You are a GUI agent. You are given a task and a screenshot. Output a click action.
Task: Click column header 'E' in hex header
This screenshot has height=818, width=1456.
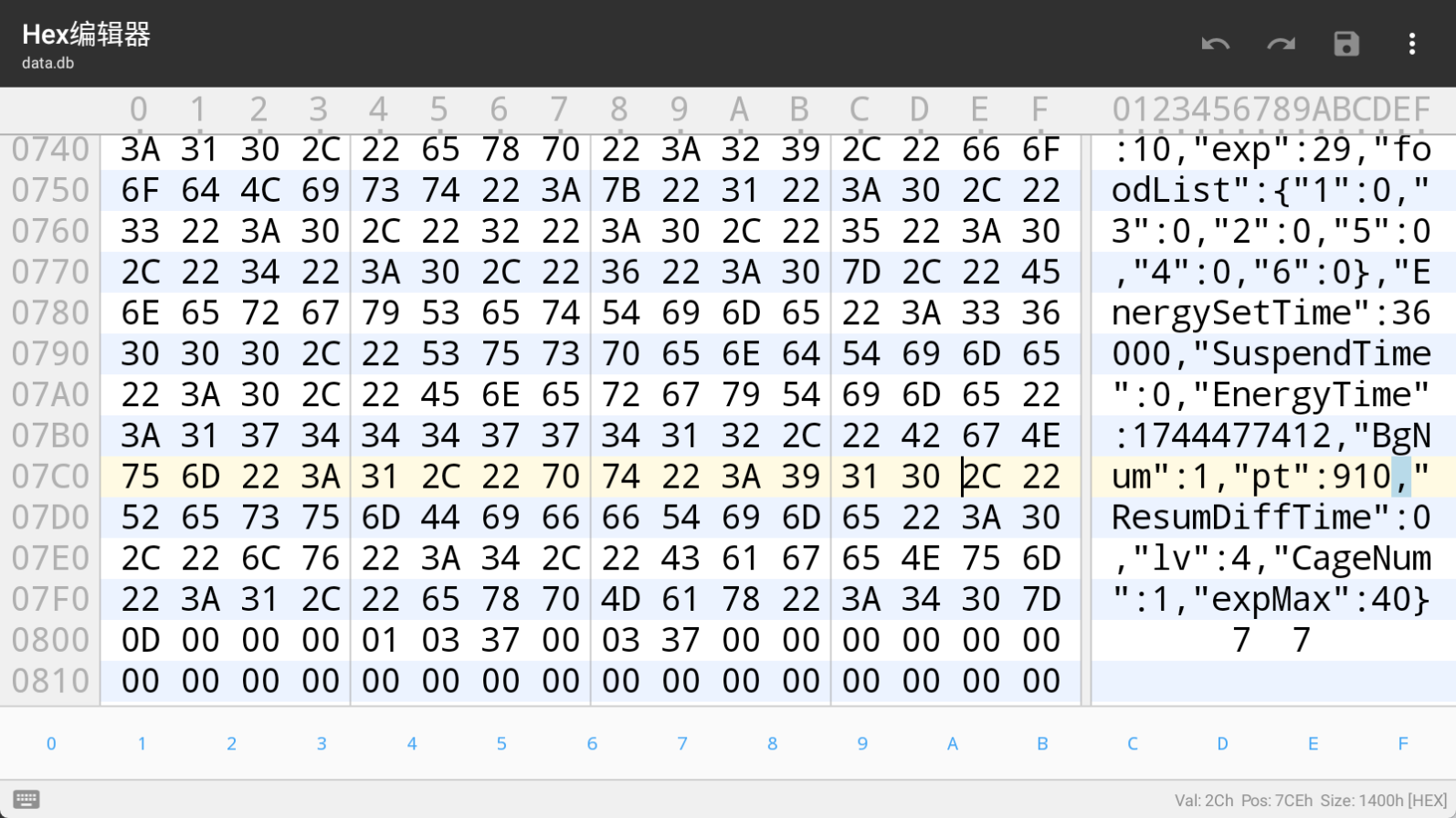(979, 110)
